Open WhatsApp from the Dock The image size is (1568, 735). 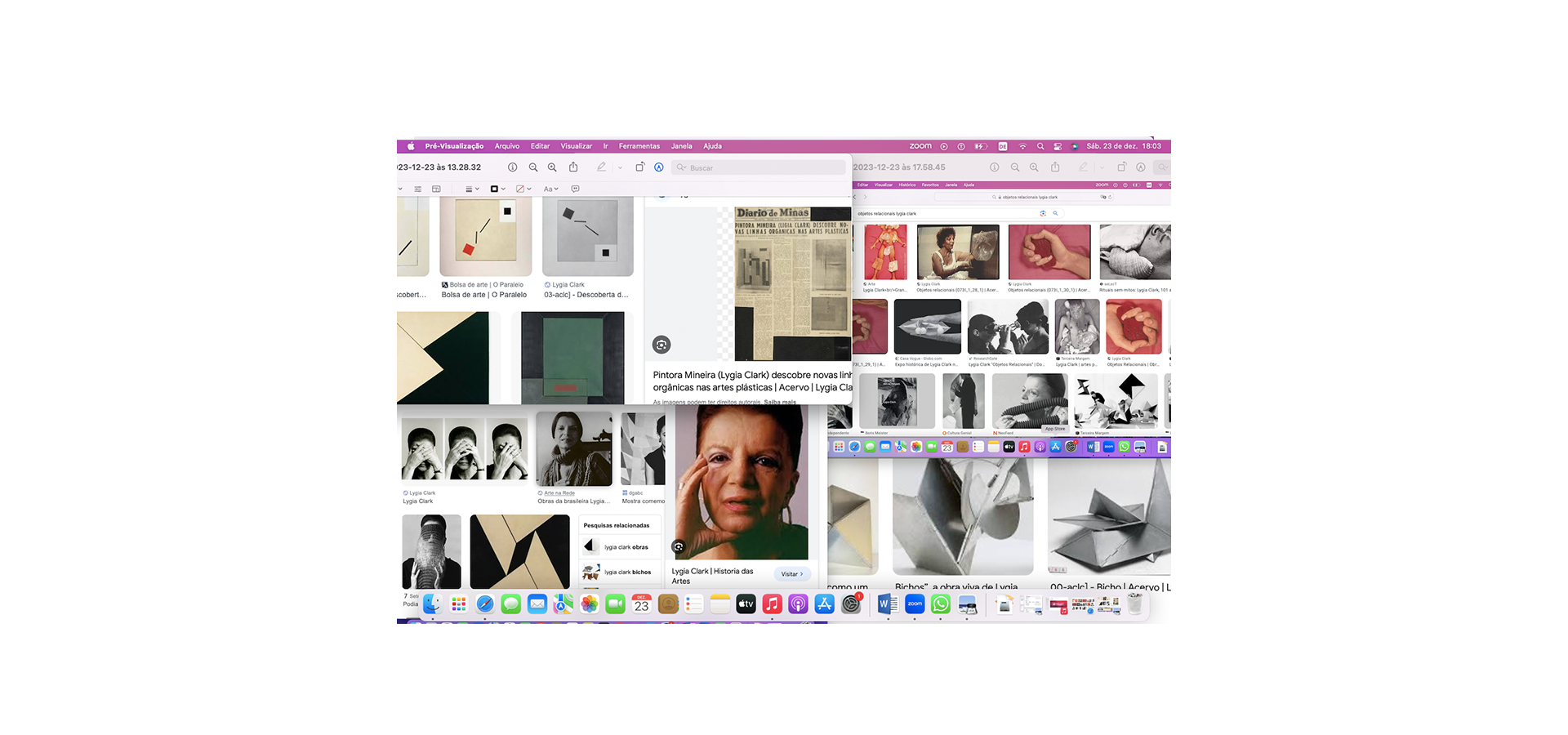(941, 604)
